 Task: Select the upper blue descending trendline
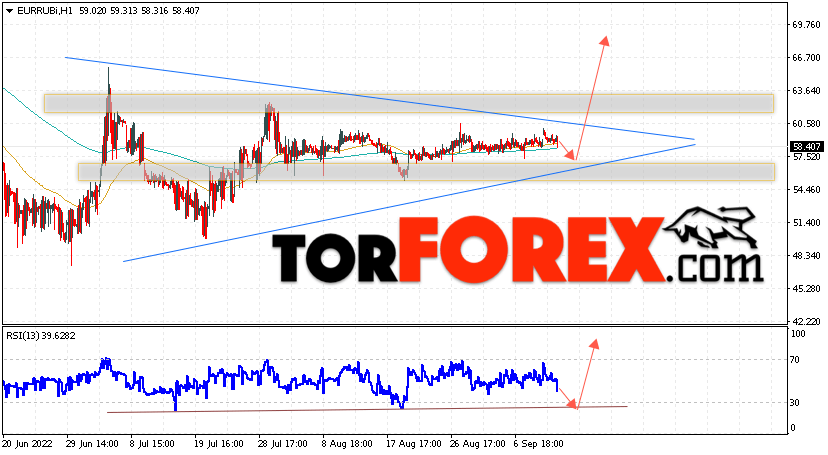point(380,98)
